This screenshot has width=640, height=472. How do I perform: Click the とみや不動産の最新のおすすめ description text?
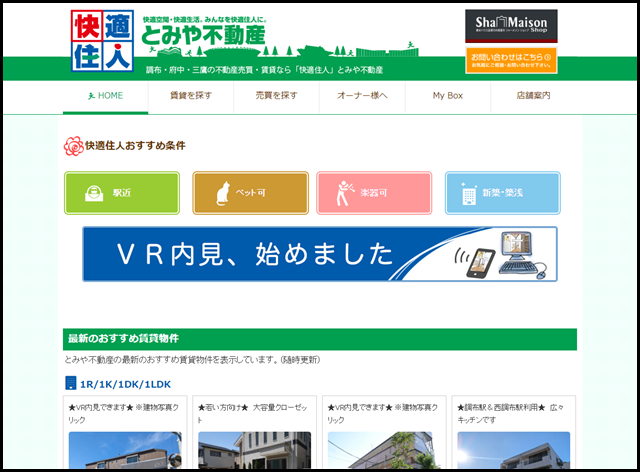tap(192, 360)
